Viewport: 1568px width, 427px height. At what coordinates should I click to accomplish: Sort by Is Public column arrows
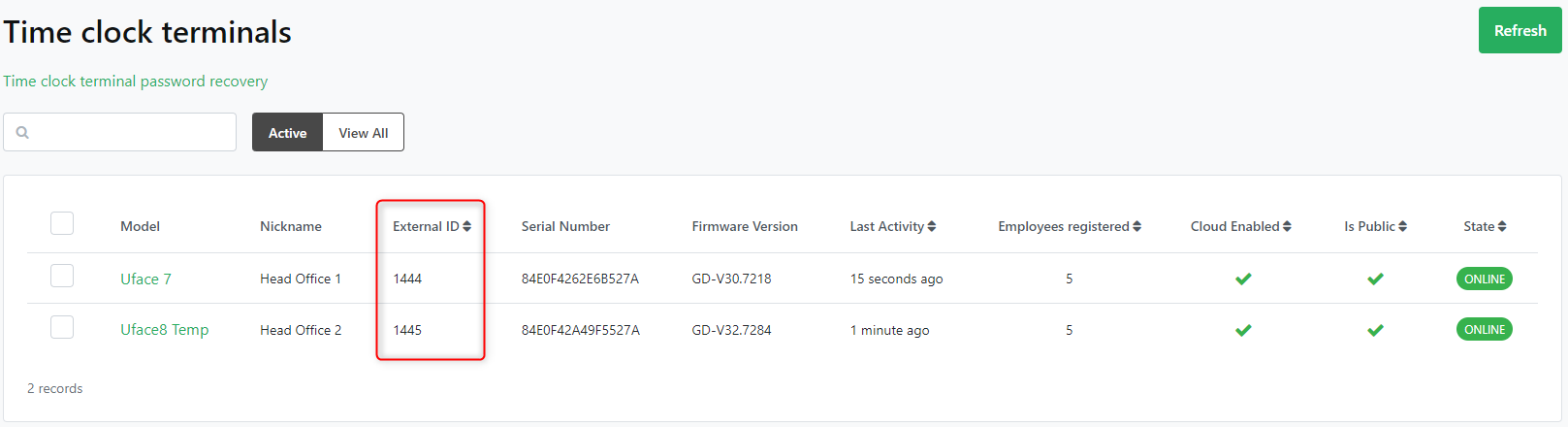coord(1403,226)
